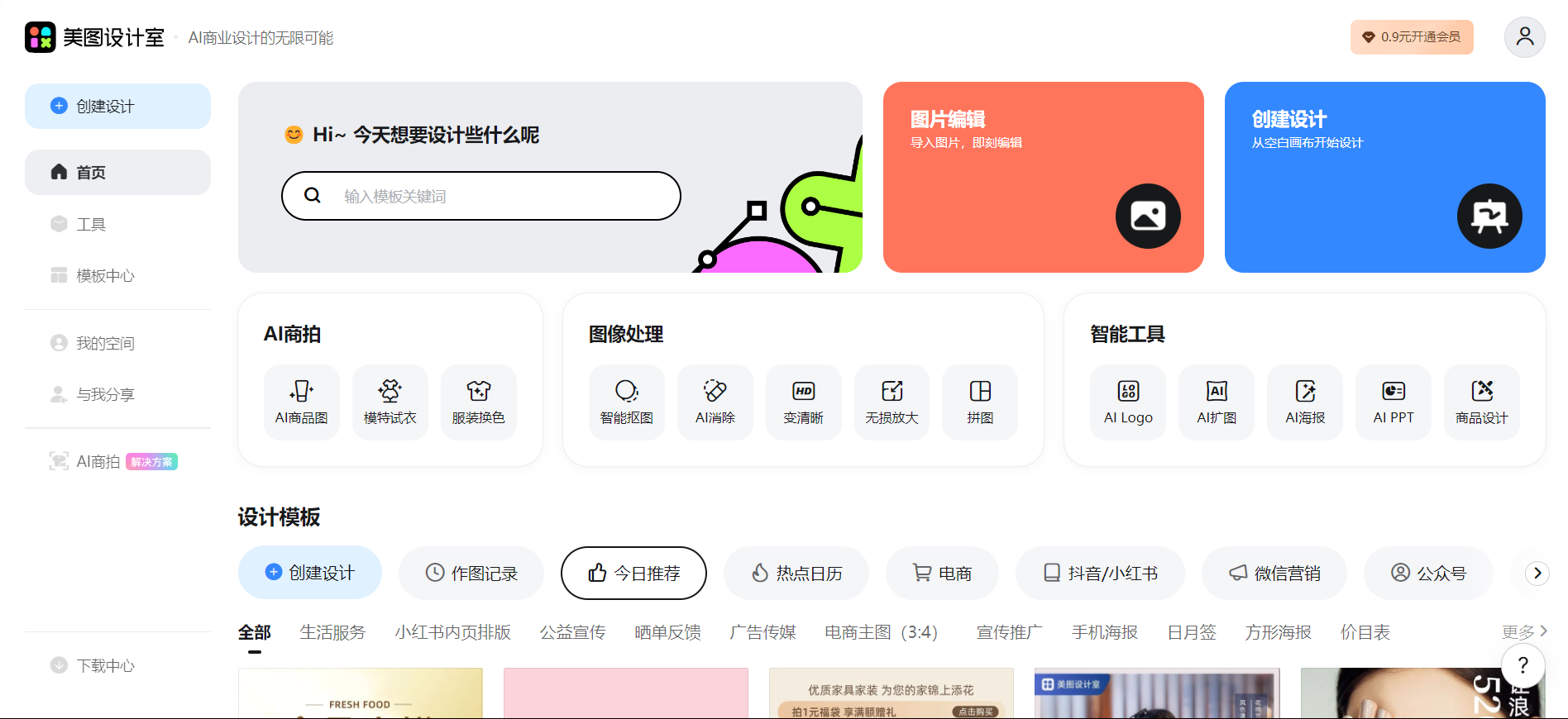Select the 晒单反馈 category tab
Screen dimensions: 1568x719
(668, 632)
